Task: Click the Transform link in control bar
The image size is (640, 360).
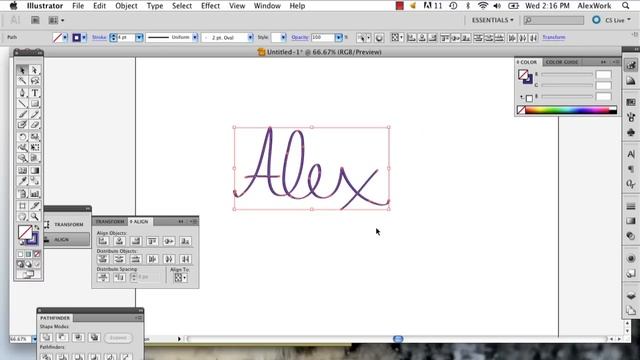Action: pos(554,37)
